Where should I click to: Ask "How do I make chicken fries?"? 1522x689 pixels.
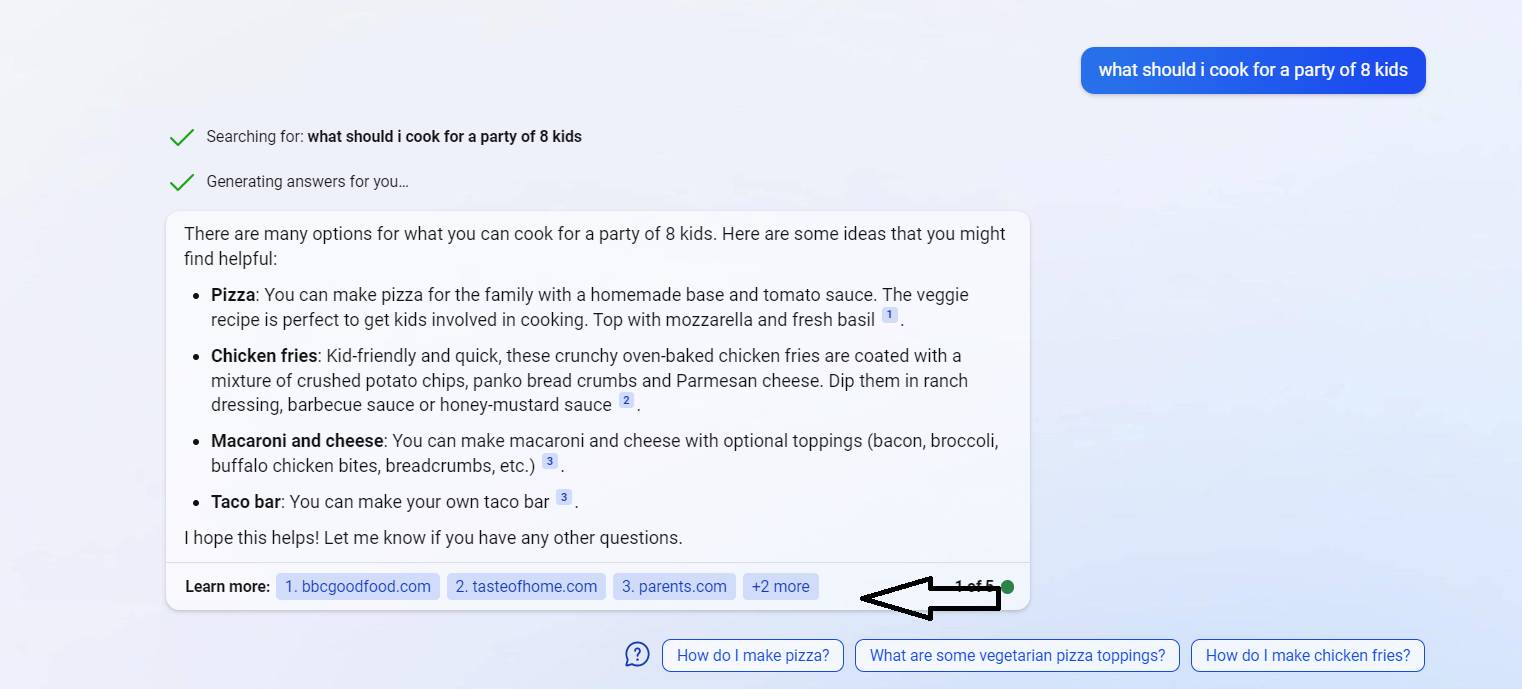coord(1307,656)
